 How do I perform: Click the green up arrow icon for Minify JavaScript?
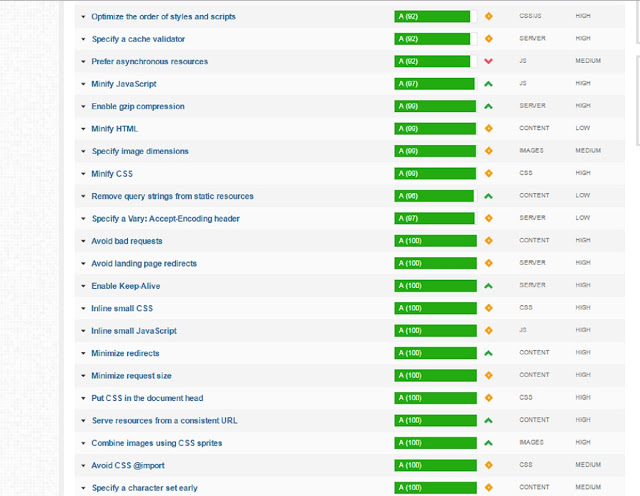488,84
